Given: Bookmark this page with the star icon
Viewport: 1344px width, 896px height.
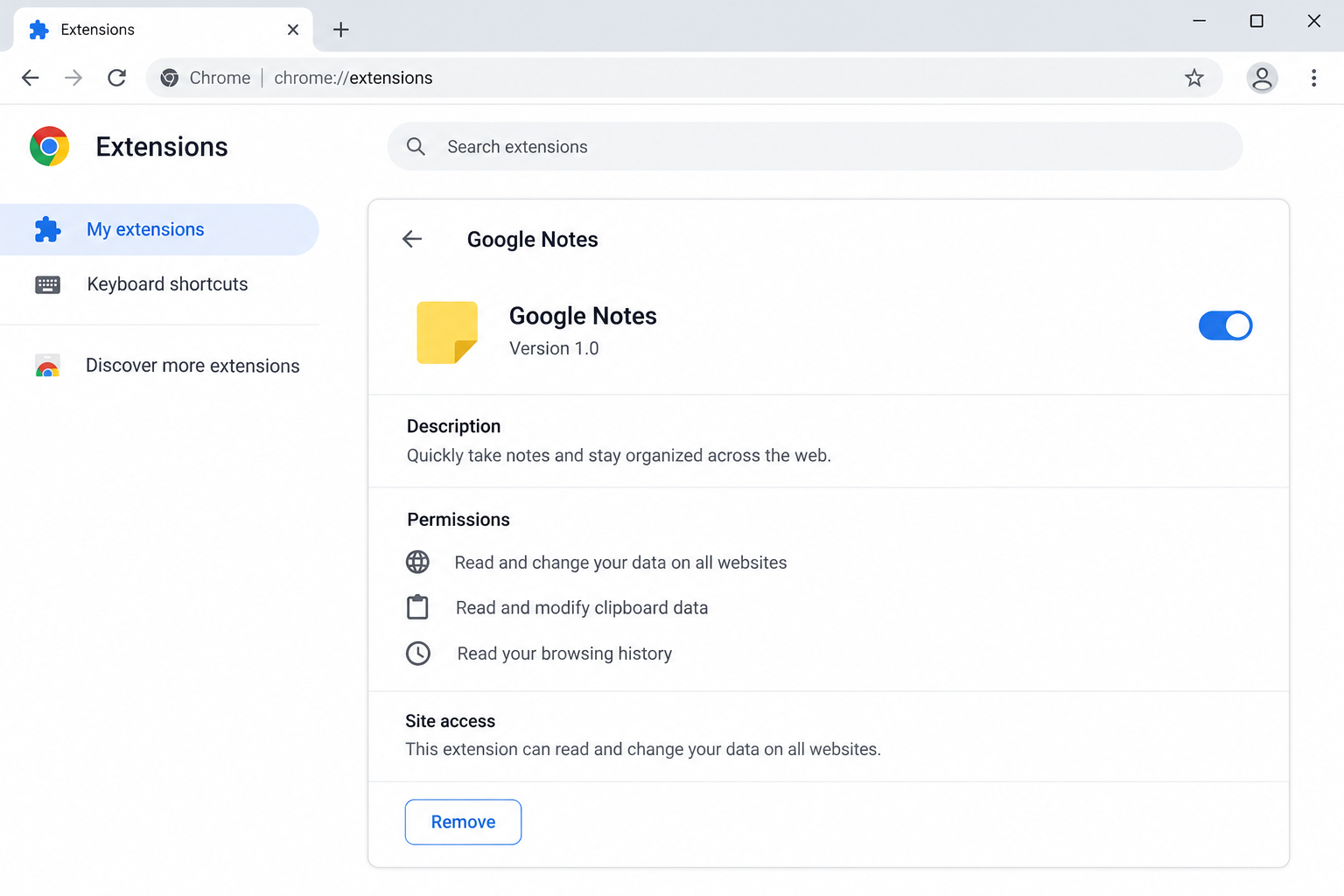Looking at the screenshot, I should coord(1194,78).
